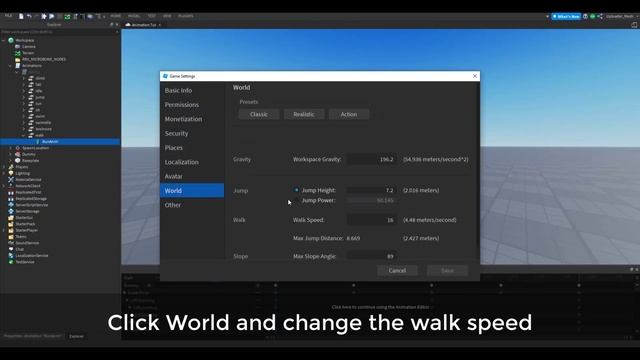Click the Workspace Gravity input field

(x=371, y=160)
